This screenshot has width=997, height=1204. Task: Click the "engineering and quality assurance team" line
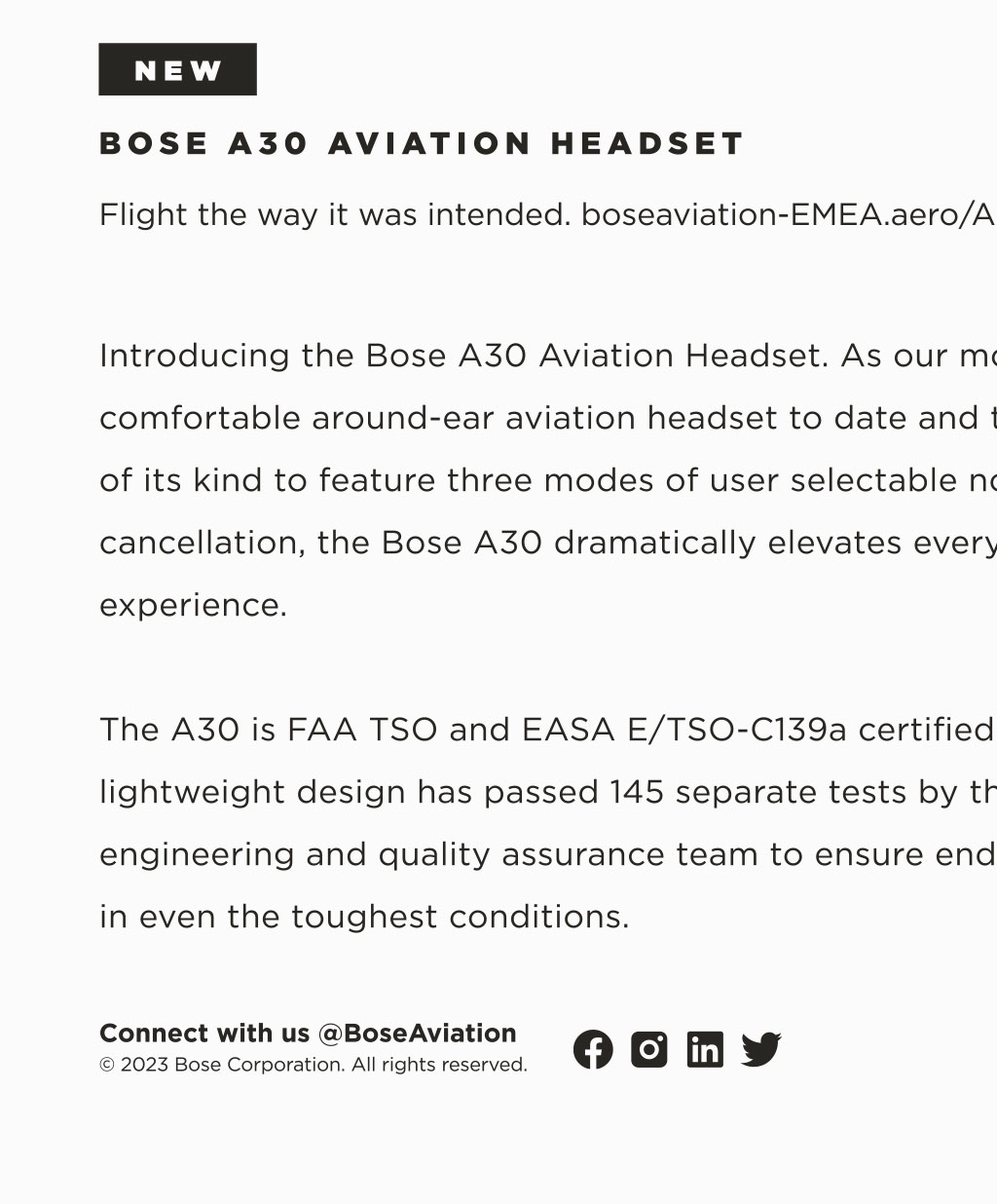(438, 854)
